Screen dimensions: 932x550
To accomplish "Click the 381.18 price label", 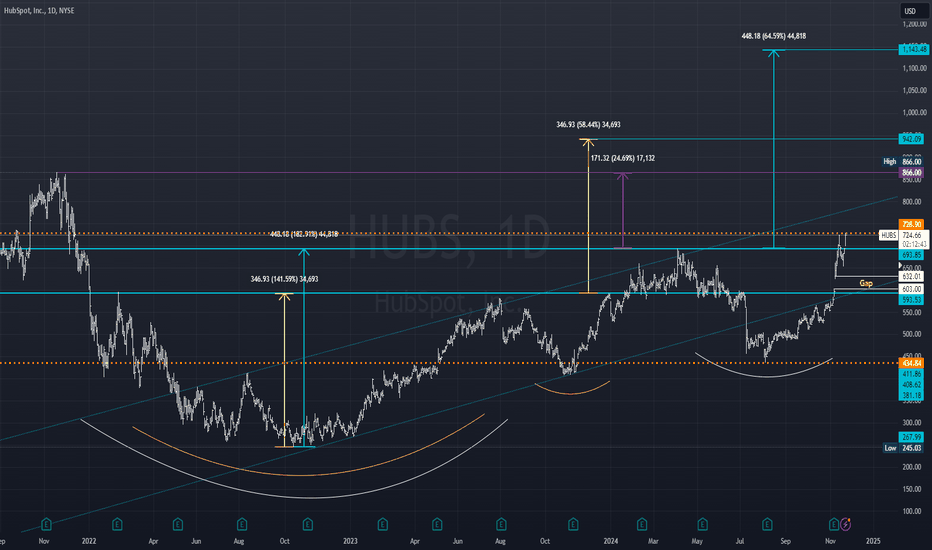I will click(x=911, y=395).
